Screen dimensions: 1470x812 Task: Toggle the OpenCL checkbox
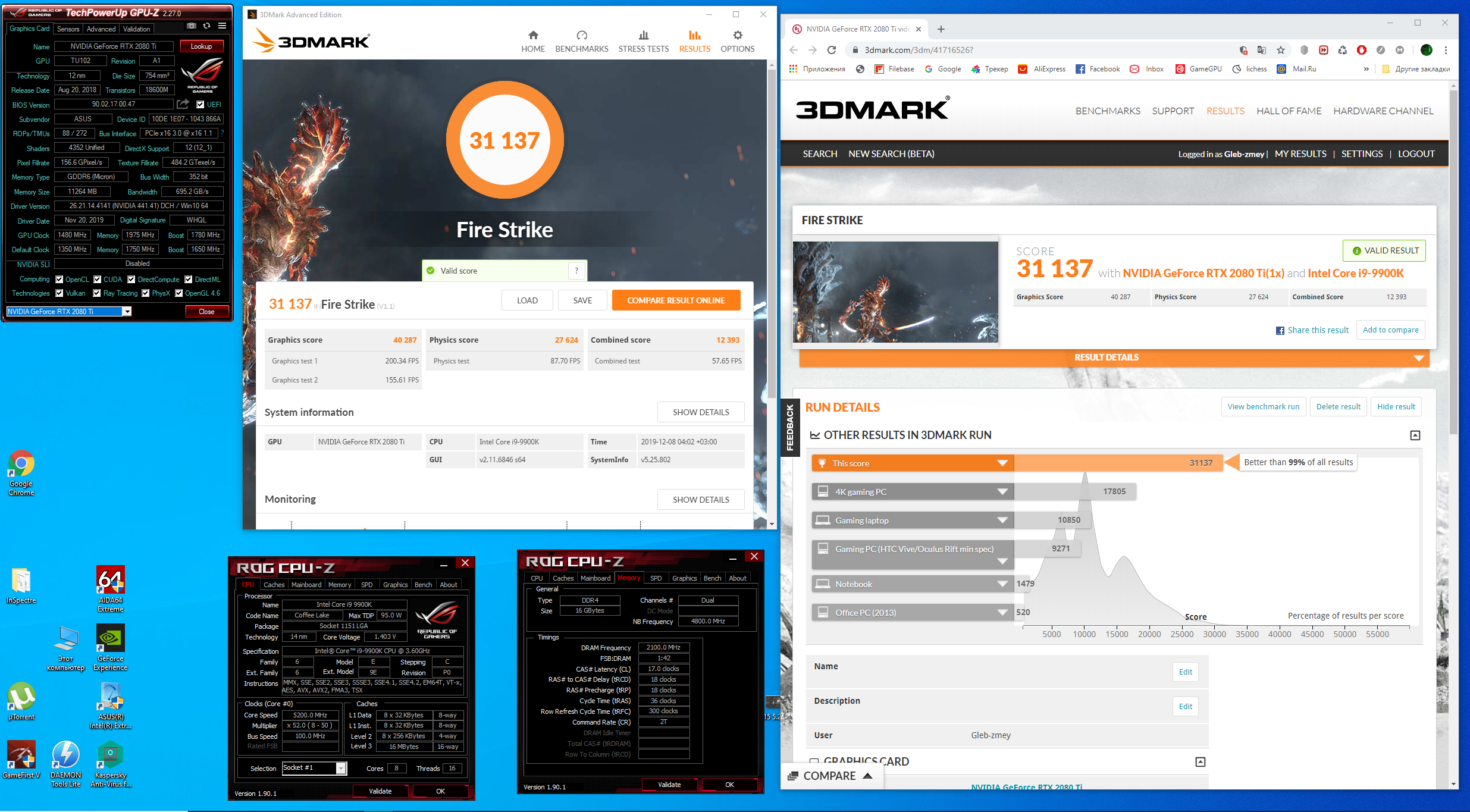(59, 279)
